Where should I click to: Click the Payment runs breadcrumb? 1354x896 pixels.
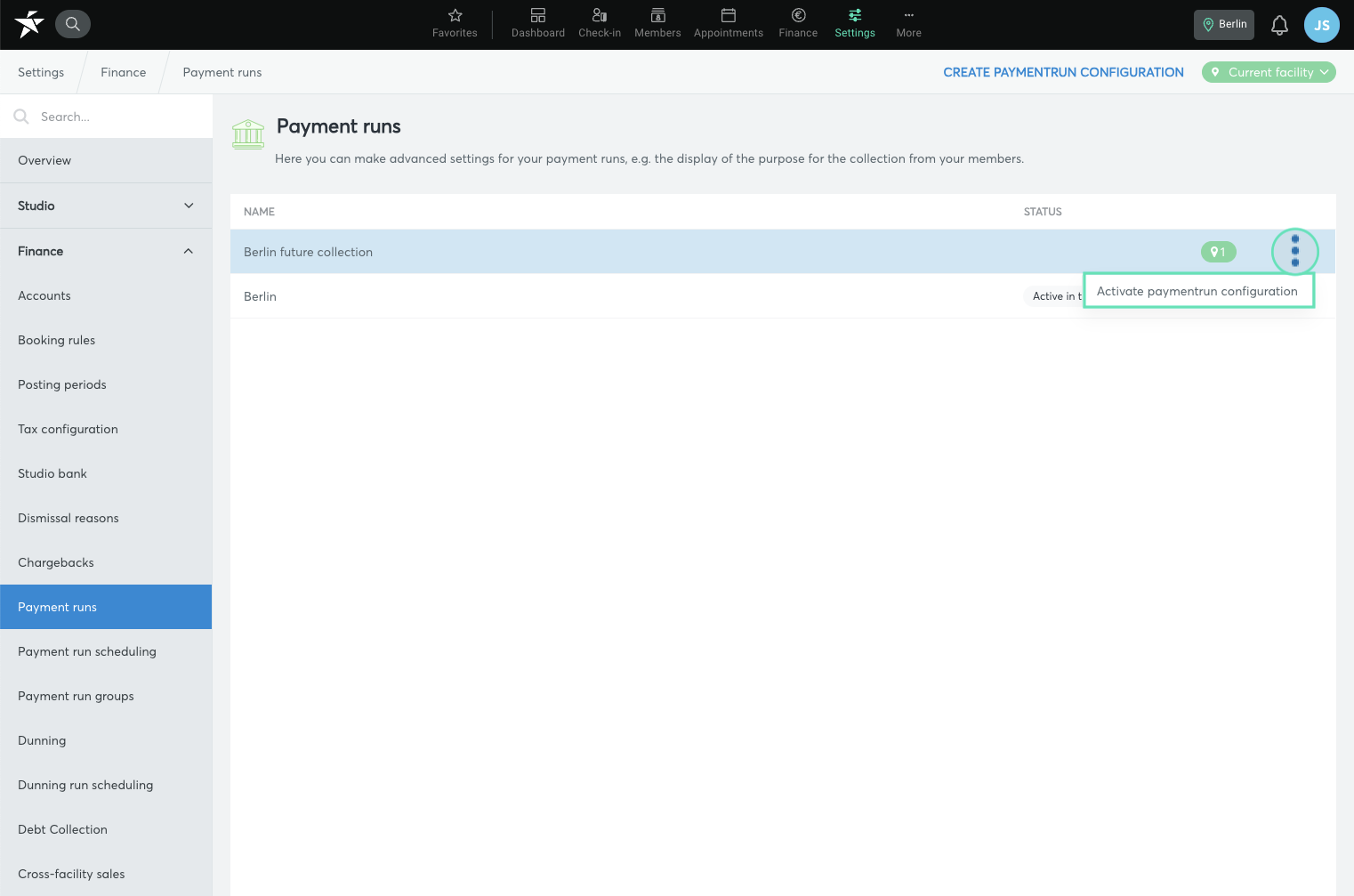tap(222, 72)
